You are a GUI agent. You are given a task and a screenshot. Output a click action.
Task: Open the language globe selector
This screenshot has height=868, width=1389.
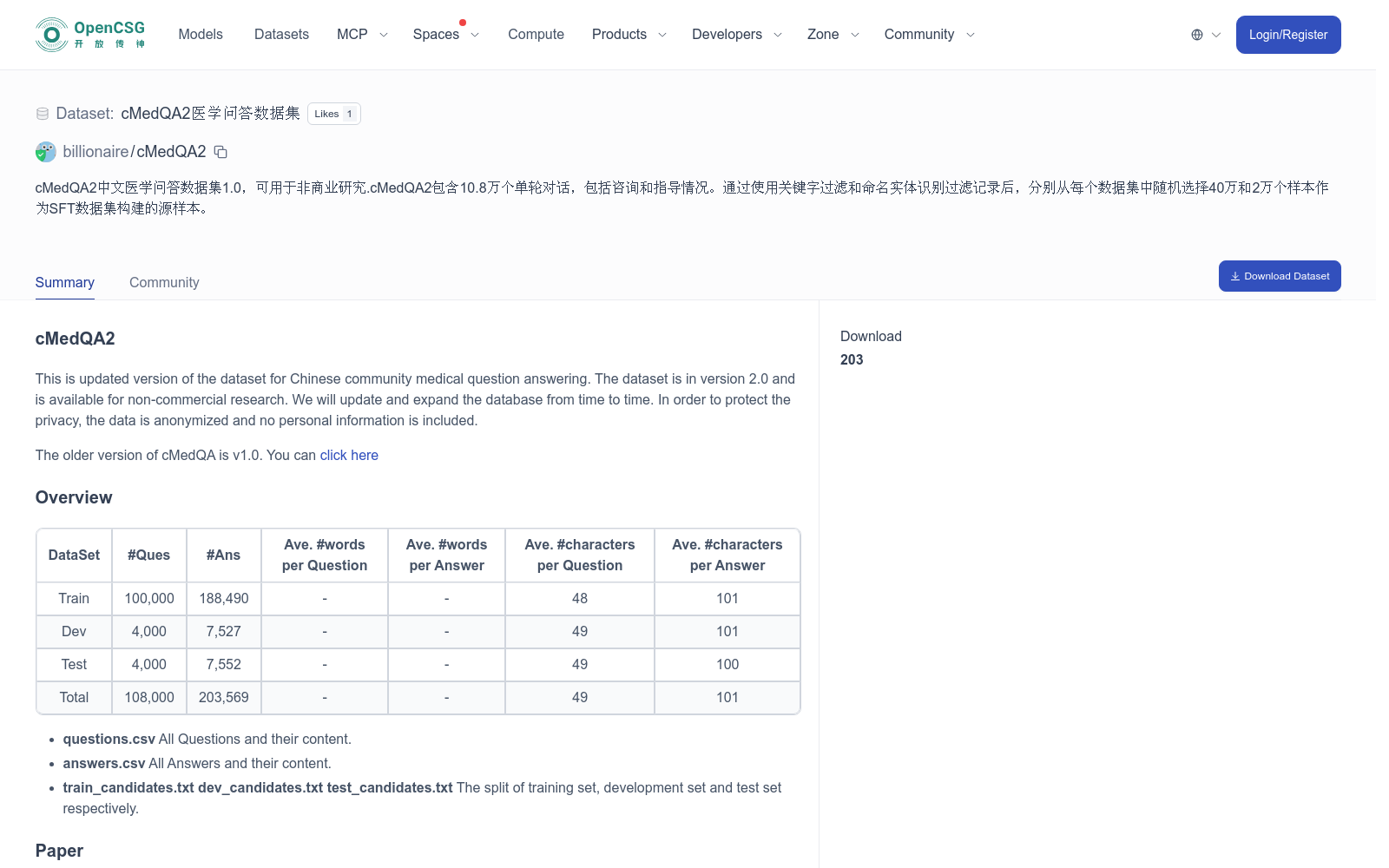click(x=1206, y=35)
